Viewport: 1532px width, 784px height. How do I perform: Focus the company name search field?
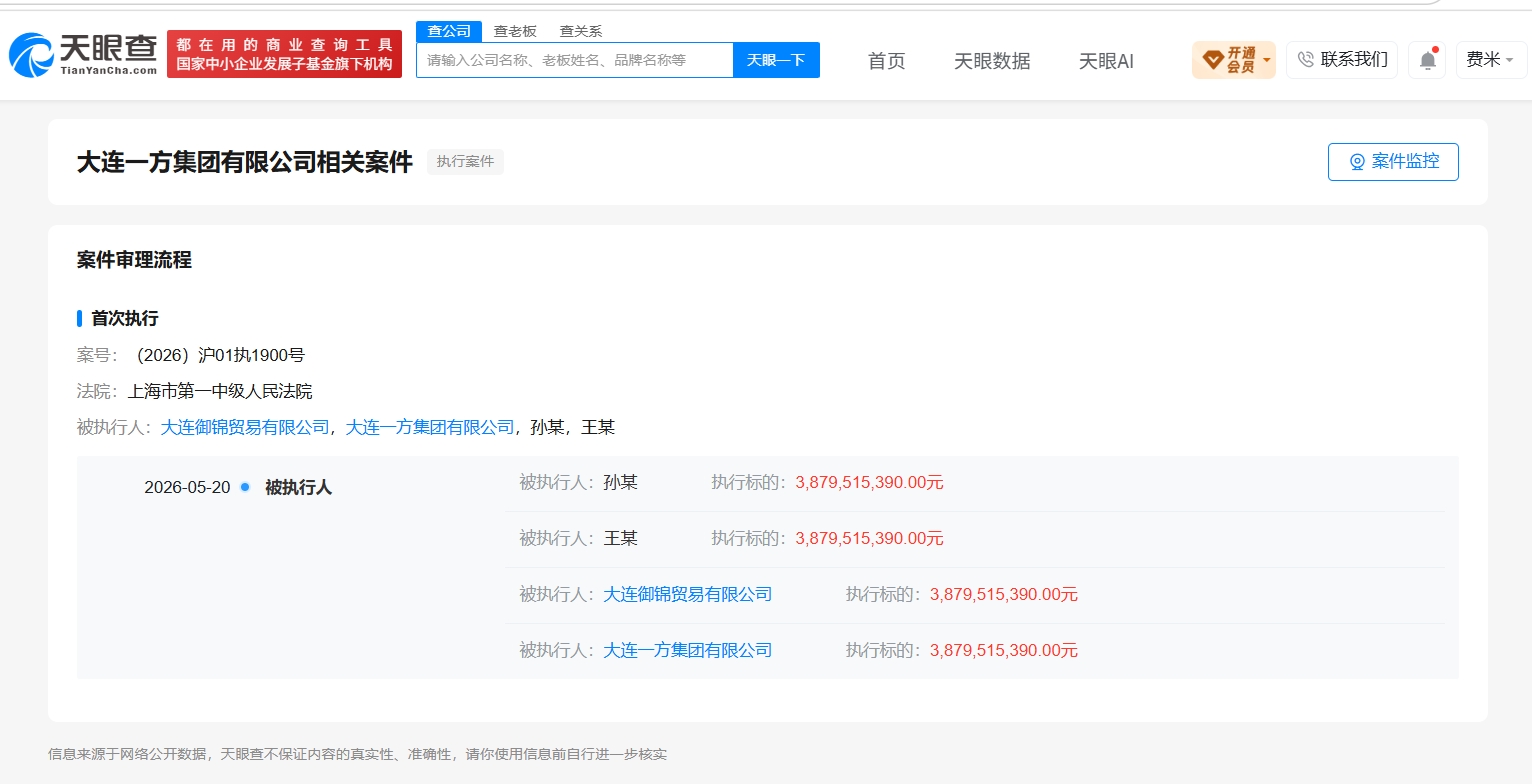tap(575, 60)
